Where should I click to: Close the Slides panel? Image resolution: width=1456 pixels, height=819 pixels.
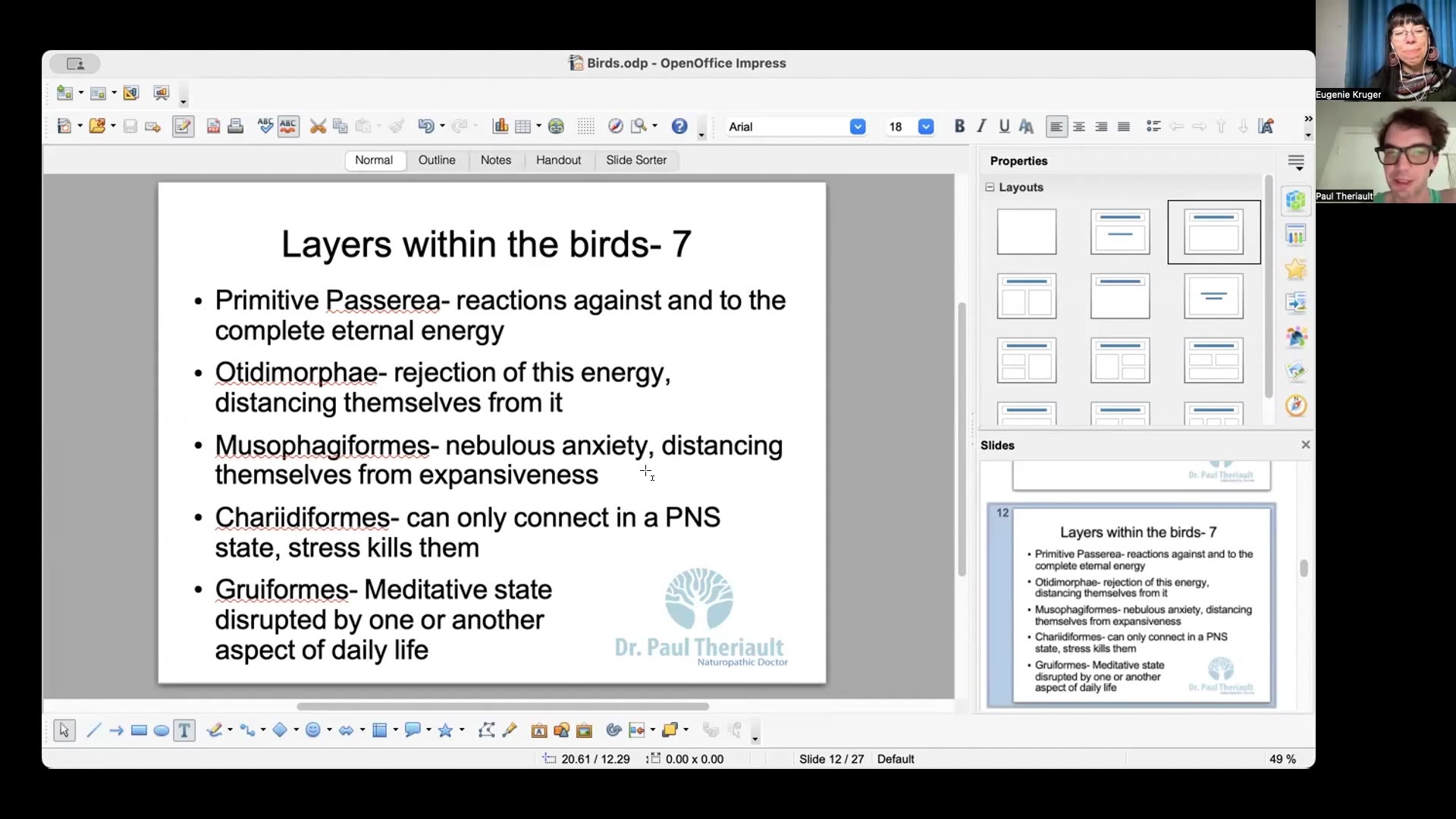tap(1305, 444)
